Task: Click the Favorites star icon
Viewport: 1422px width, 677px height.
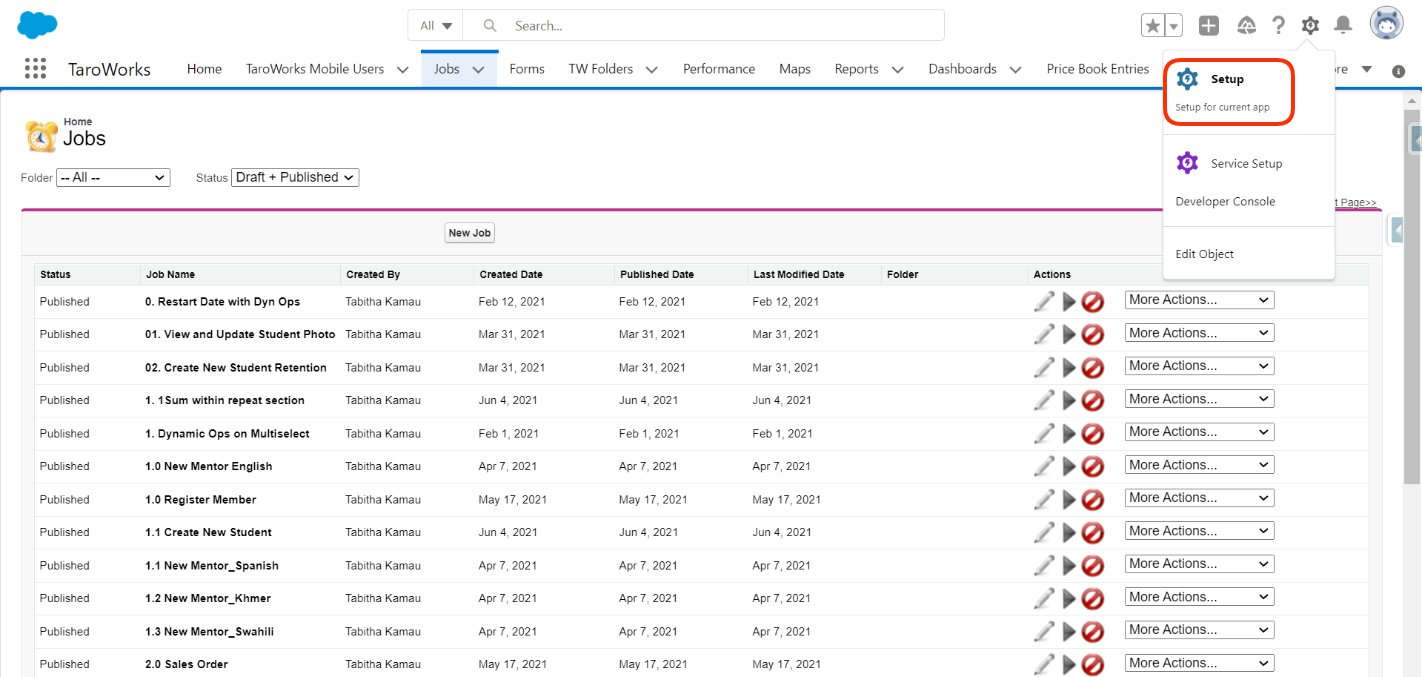Action: coord(1153,26)
